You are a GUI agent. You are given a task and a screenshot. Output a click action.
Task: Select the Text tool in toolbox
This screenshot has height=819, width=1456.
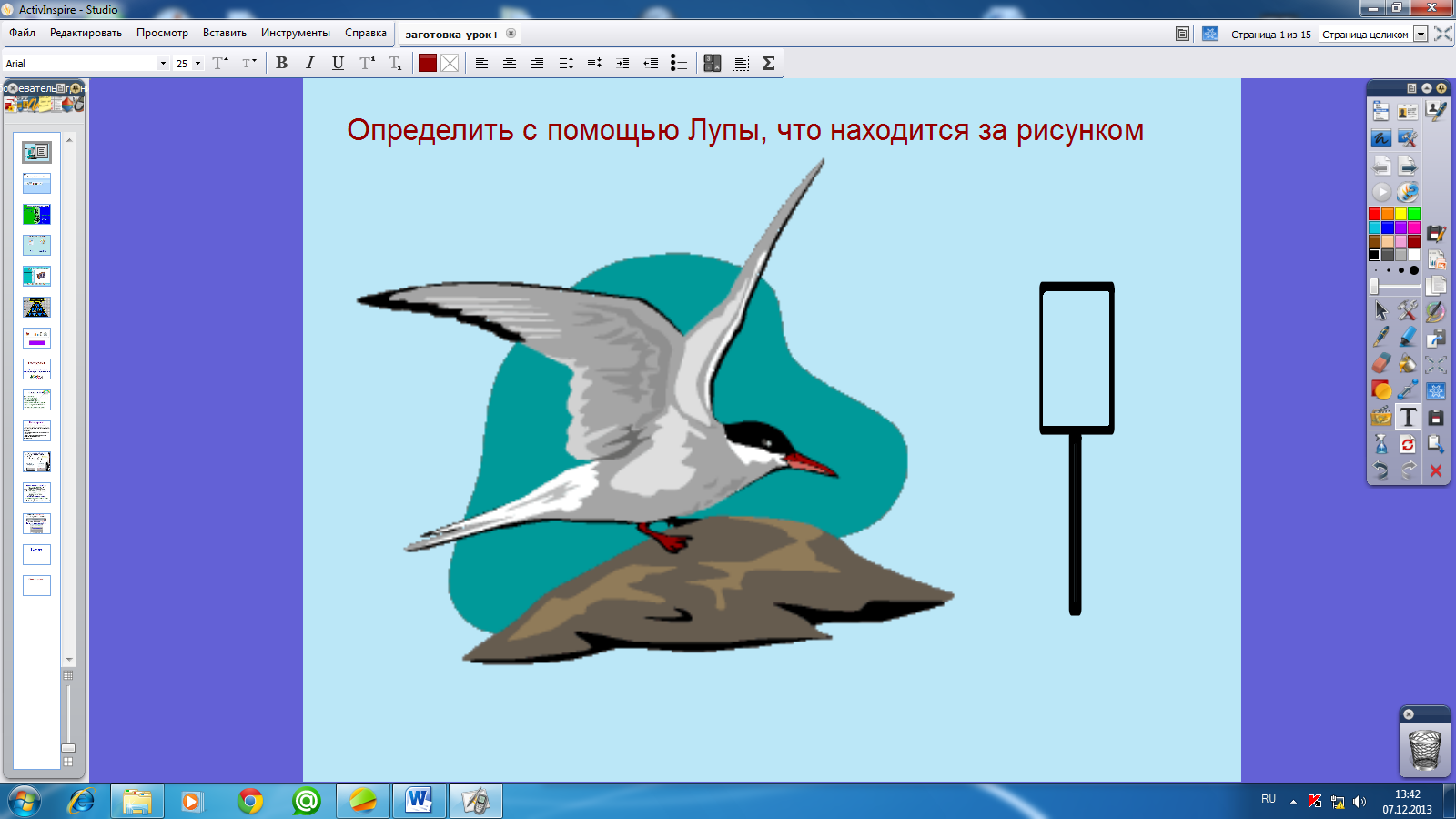pos(1408,417)
